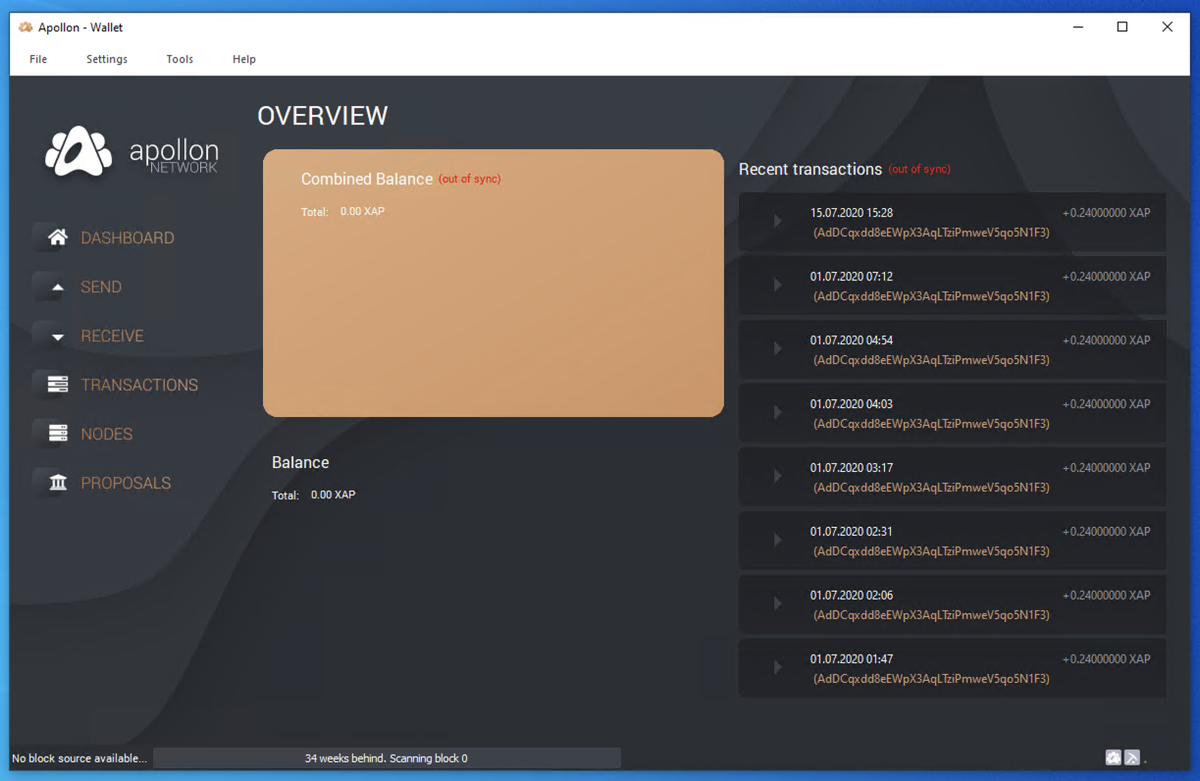
Task: Click +0.24000000 XAP amount for 01.07.2020 07:12
Action: 1106,276
